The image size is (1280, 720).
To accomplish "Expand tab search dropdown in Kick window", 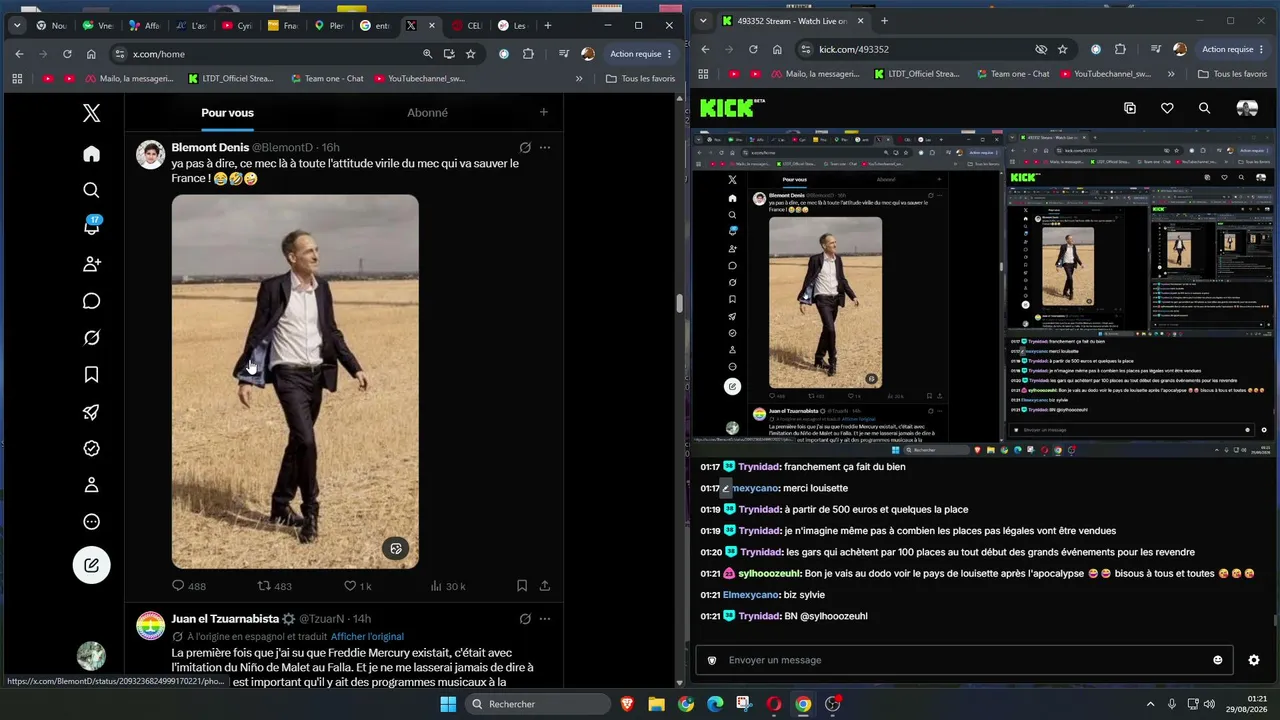I will pos(703,20).
